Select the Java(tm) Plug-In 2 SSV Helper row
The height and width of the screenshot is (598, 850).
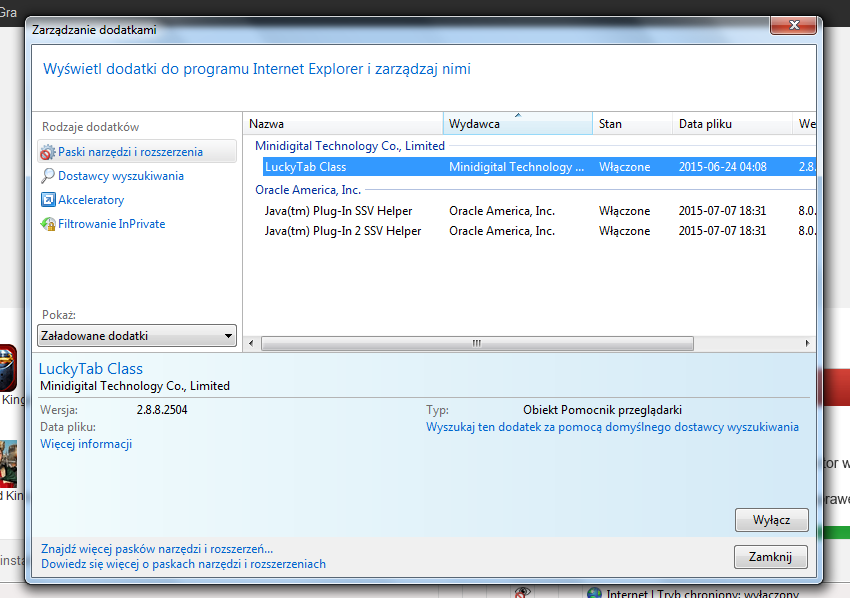coord(539,231)
